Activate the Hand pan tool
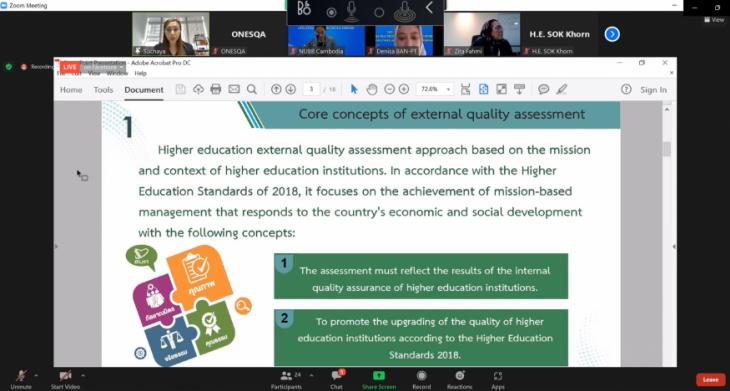 point(372,89)
